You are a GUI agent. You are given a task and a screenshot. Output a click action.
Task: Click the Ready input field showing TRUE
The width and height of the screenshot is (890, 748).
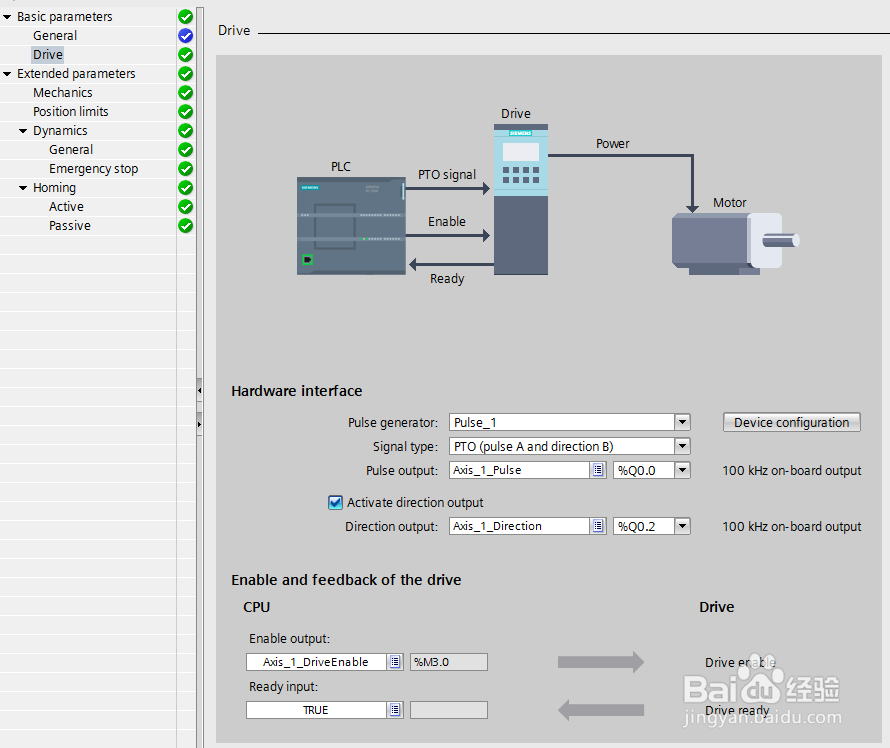(316, 710)
